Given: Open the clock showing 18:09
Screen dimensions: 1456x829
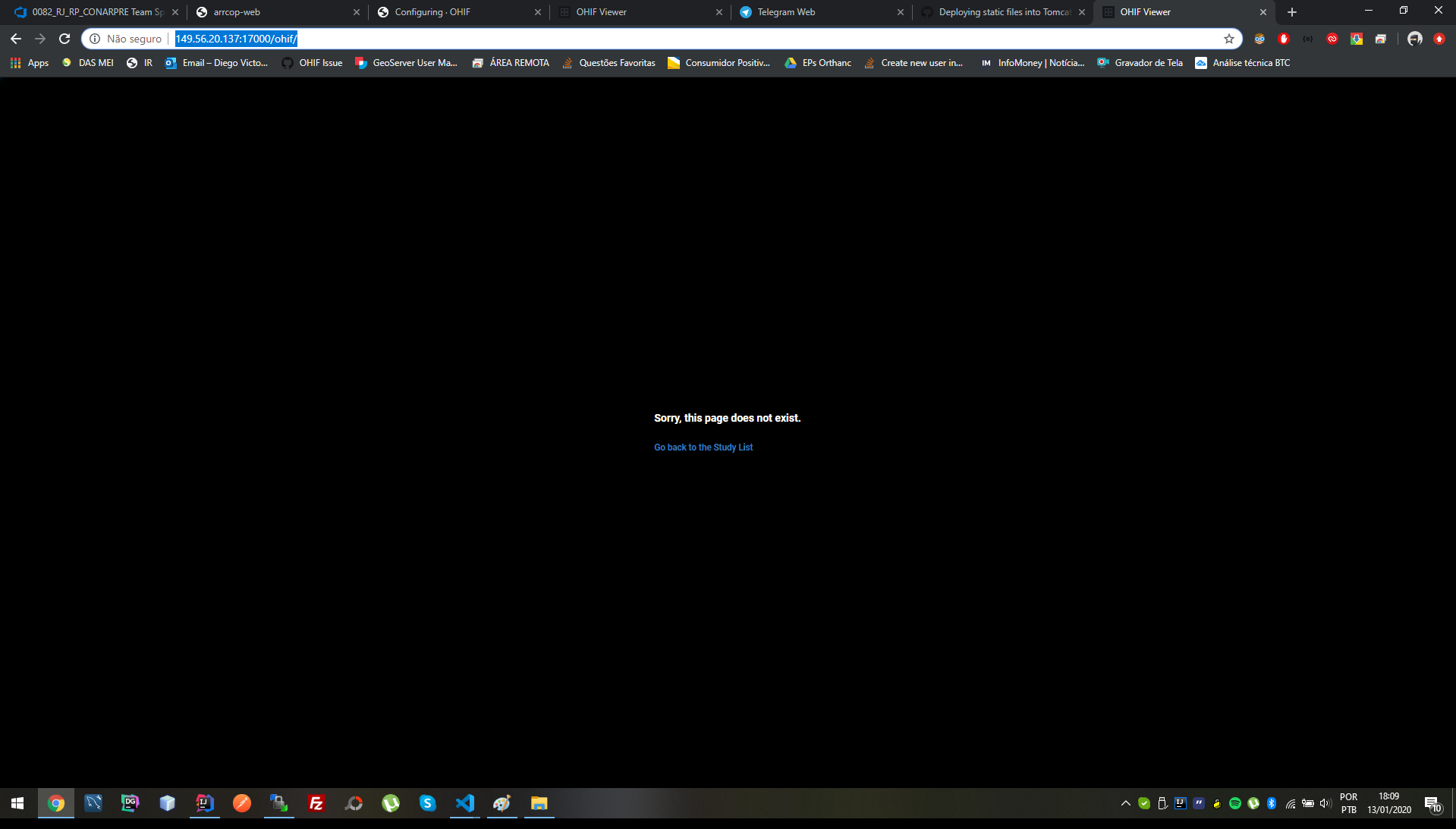Looking at the screenshot, I should click(1389, 803).
